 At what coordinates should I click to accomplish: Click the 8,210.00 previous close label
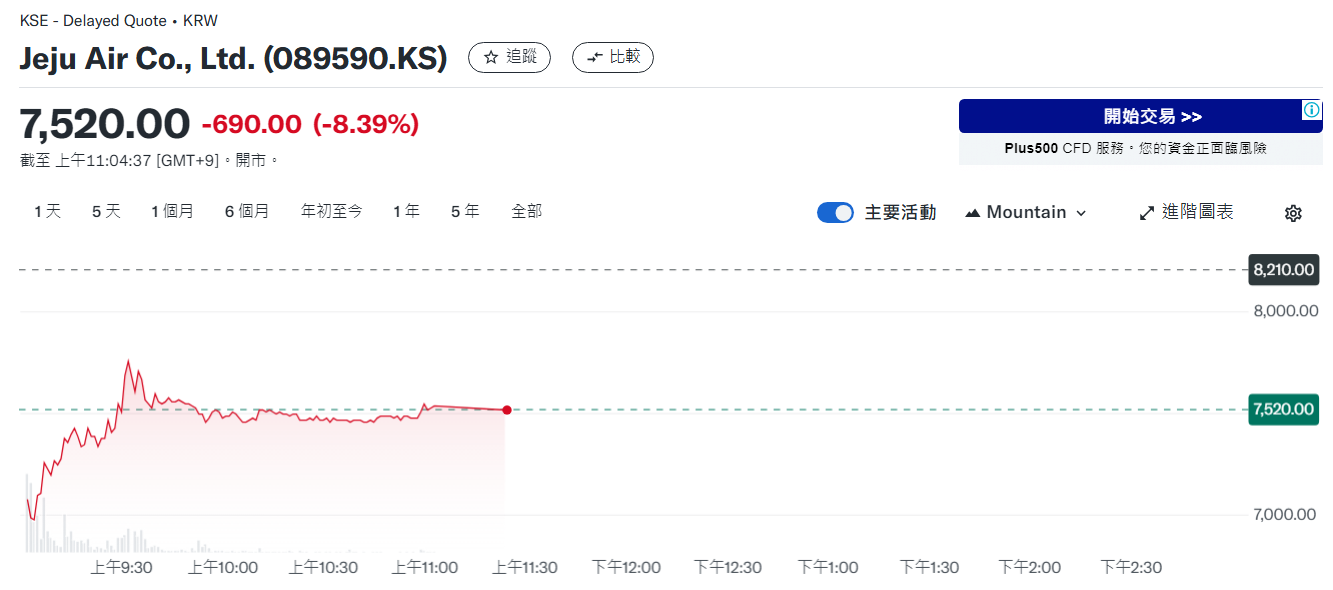pyautogui.click(x=1283, y=270)
